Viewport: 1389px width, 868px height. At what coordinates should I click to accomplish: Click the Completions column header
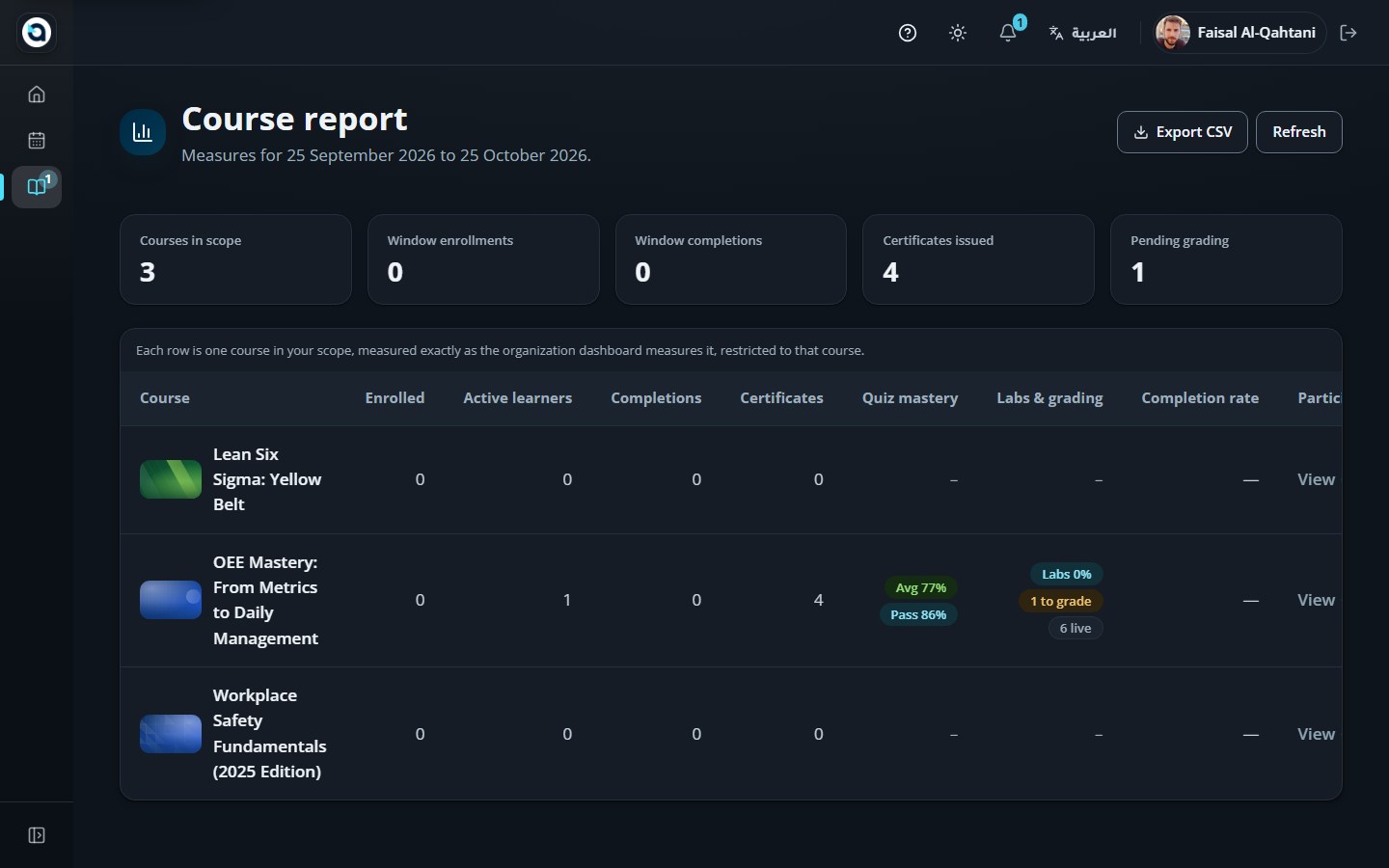[656, 398]
